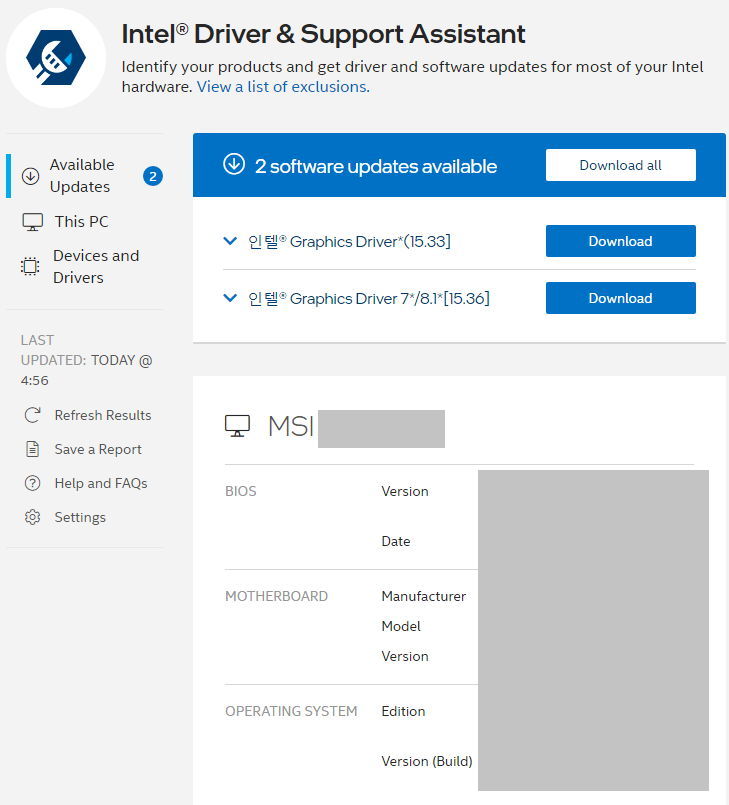Go to This PC section
729x805 pixels.
point(82,222)
